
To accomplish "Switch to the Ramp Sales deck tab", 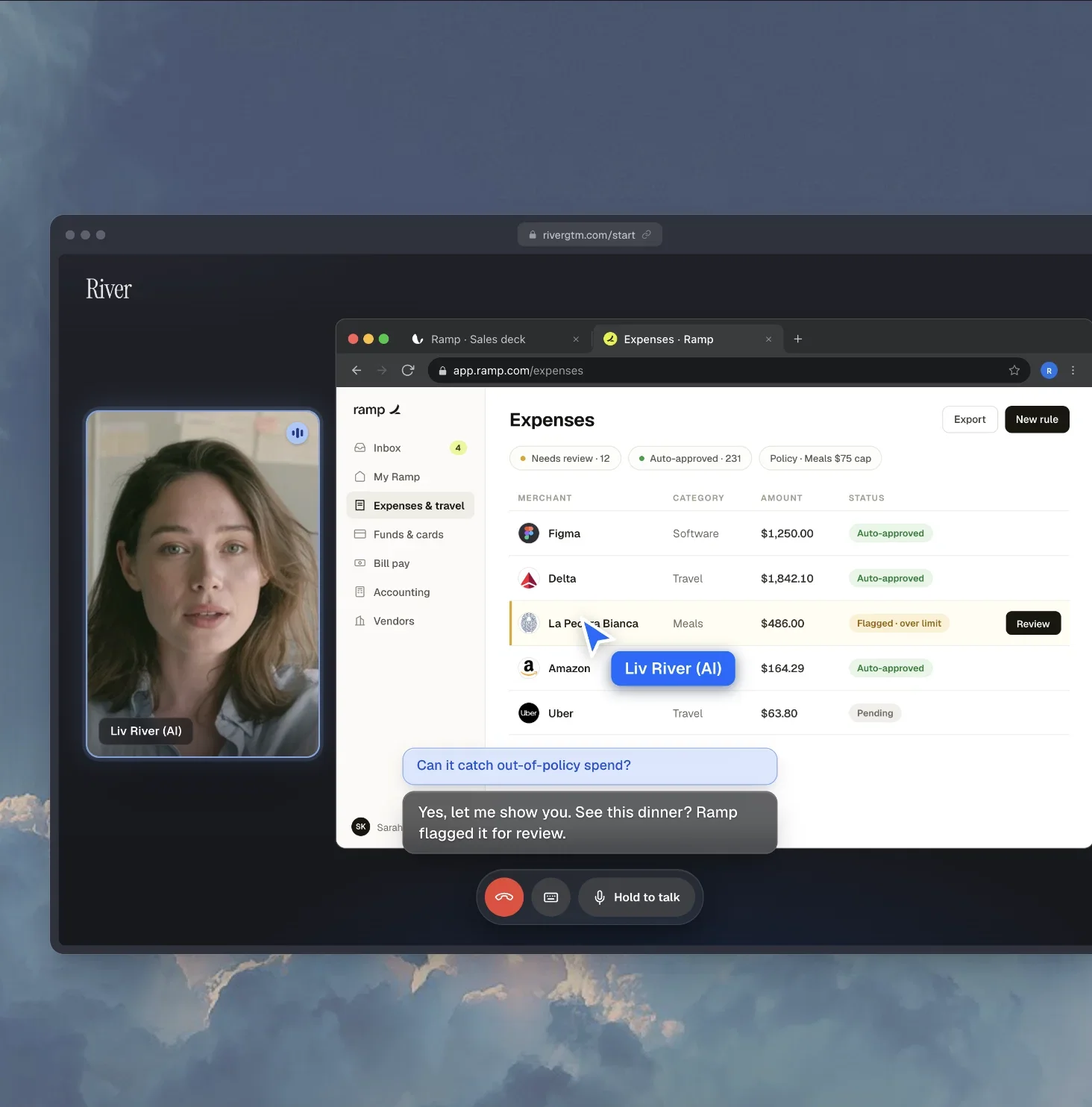I will (496, 339).
